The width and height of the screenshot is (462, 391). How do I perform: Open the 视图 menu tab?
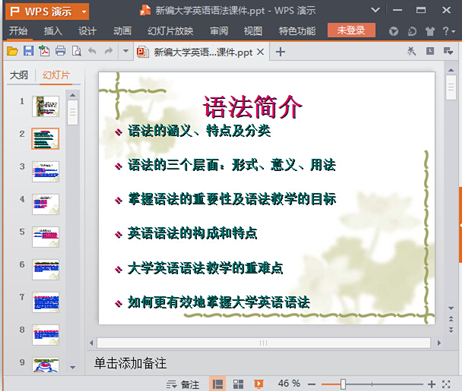[253, 31]
